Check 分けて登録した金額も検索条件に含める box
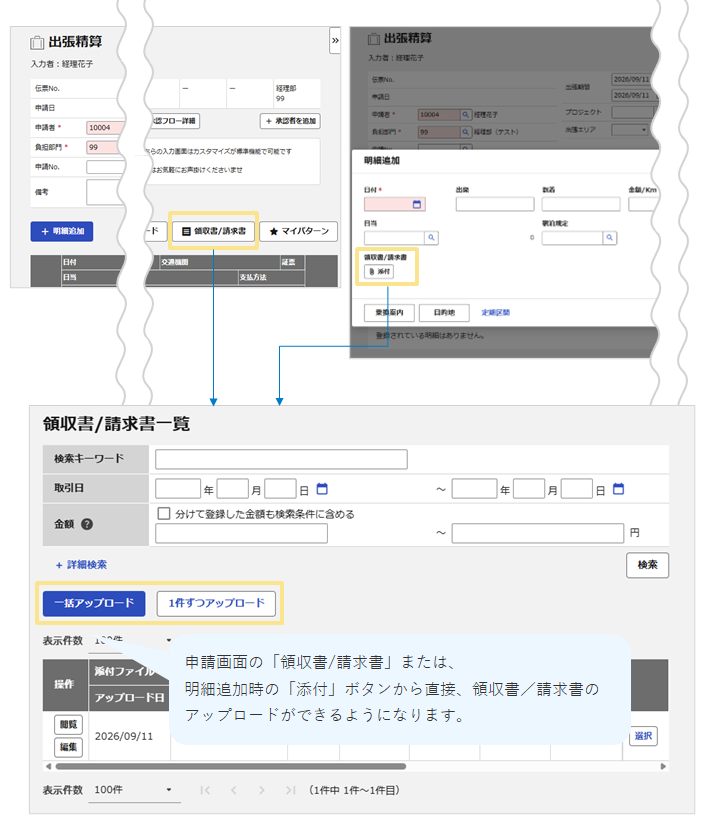Viewport: 709px width, 827px height. click(x=164, y=513)
